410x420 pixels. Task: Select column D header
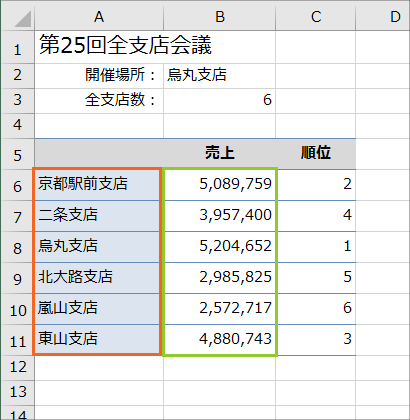pos(383,16)
